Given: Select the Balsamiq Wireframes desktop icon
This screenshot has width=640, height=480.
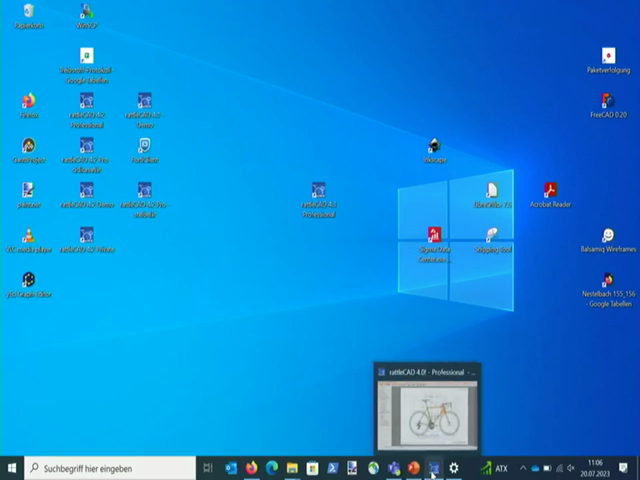Looking at the screenshot, I should [x=607, y=236].
